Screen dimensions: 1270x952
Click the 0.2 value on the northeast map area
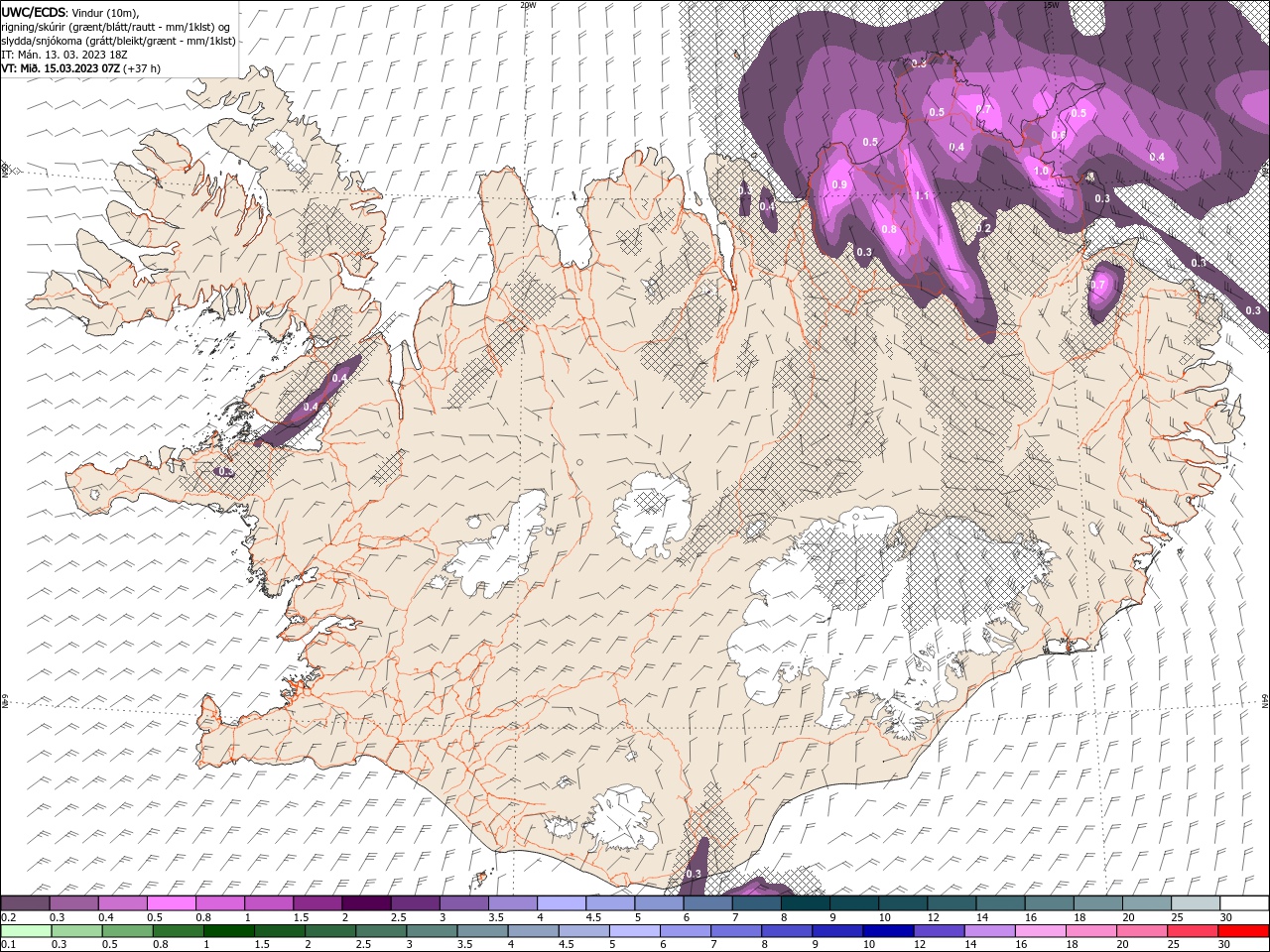984,228
